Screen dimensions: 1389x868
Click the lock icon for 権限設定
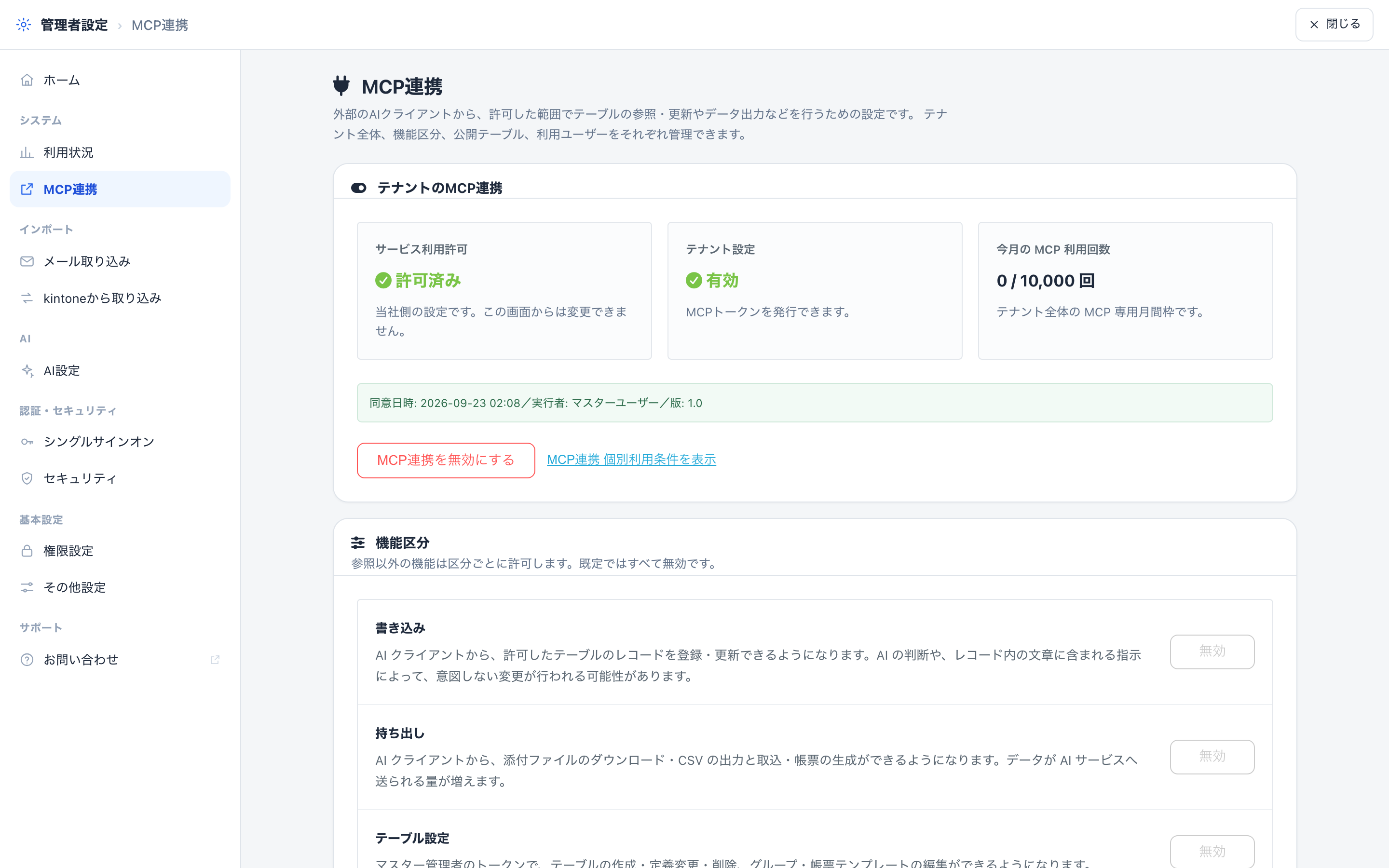click(x=27, y=551)
